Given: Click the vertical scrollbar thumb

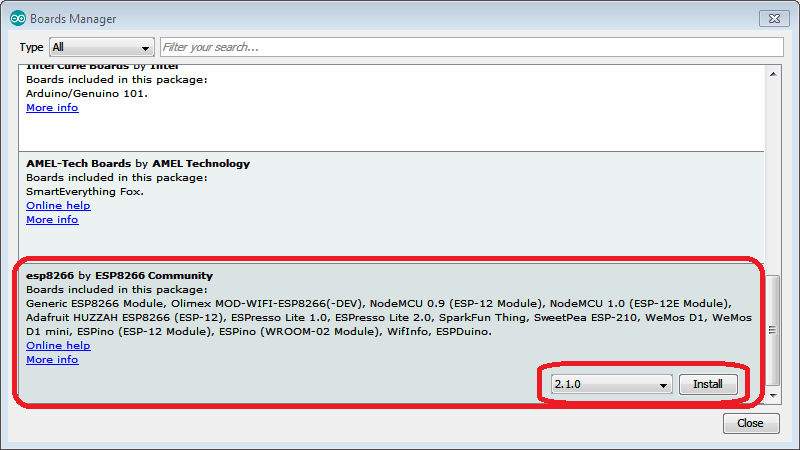Looking at the screenshot, I should (773, 330).
